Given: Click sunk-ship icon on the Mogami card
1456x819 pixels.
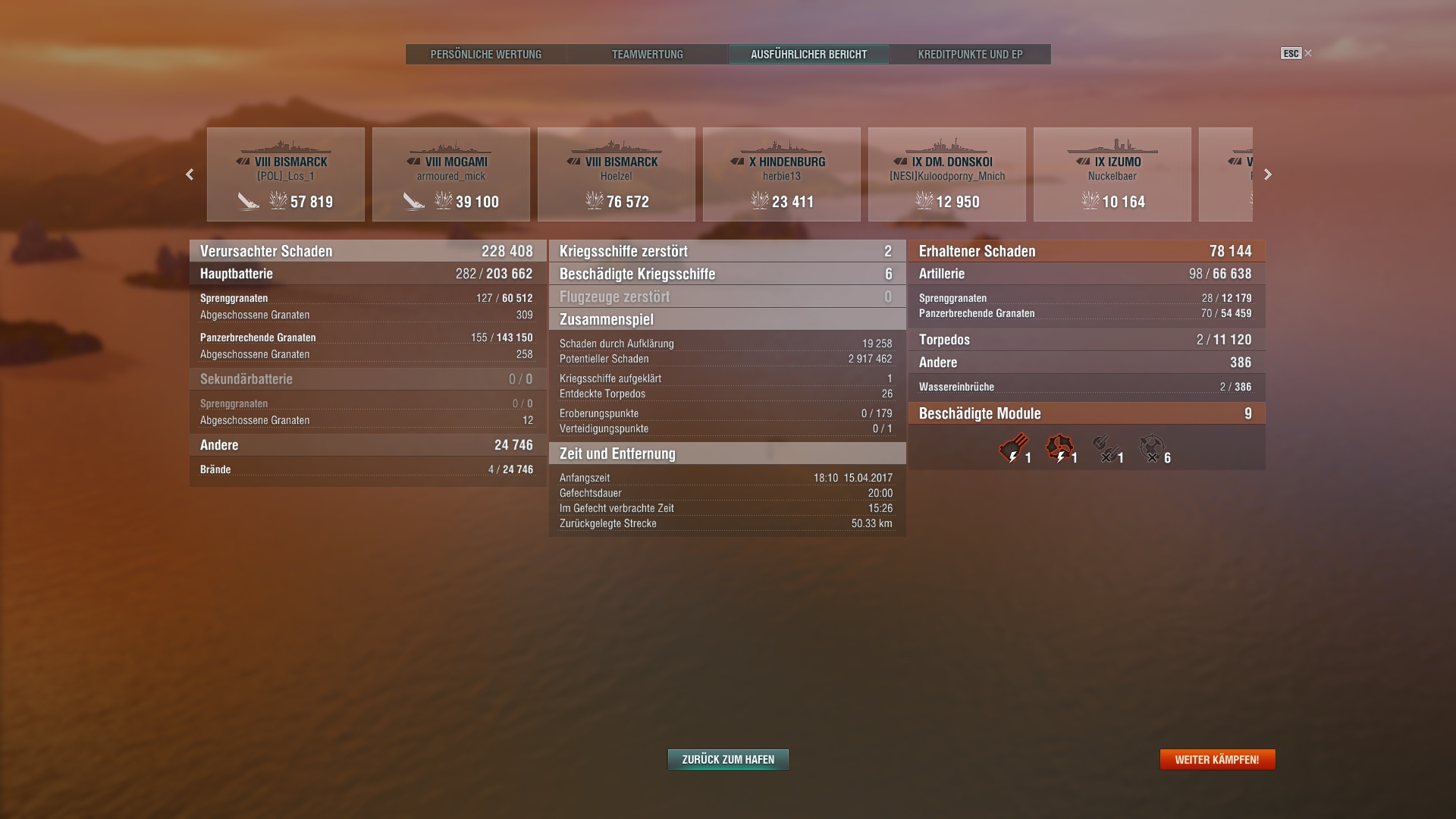Looking at the screenshot, I should coord(413,201).
